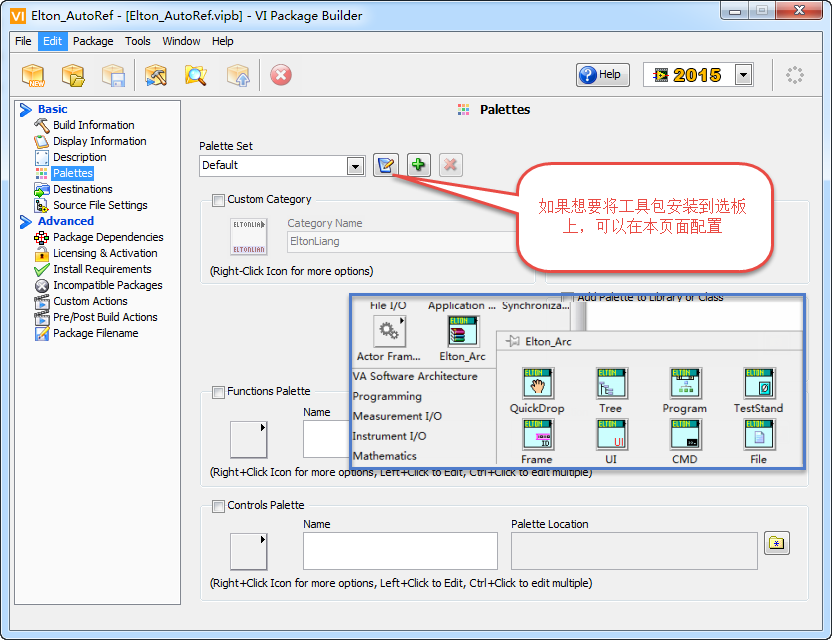This screenshot has width=832, height=640.
Task: Click Programming palette entry
Action: (x=387, y=396)
